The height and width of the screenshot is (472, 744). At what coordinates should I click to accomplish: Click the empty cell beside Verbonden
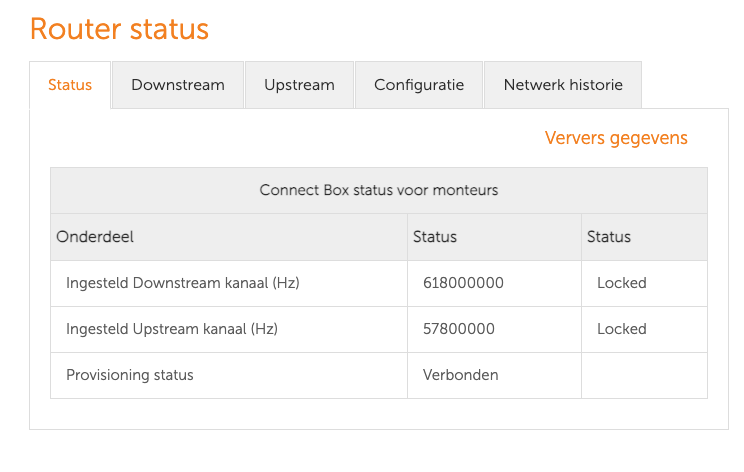tap(644, 375)
